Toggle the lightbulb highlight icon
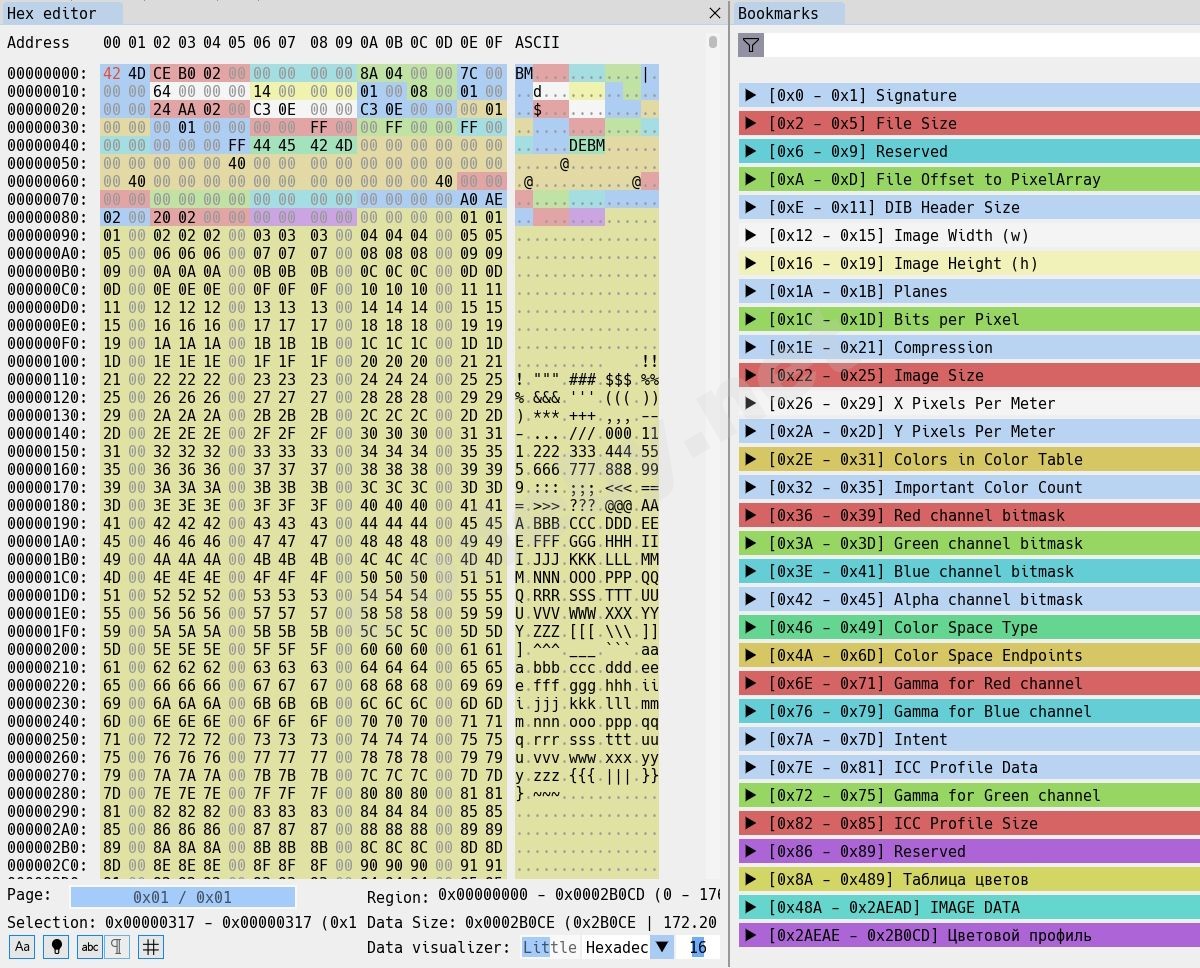Viewport: 1200px width, 968px height. (56, 947)
